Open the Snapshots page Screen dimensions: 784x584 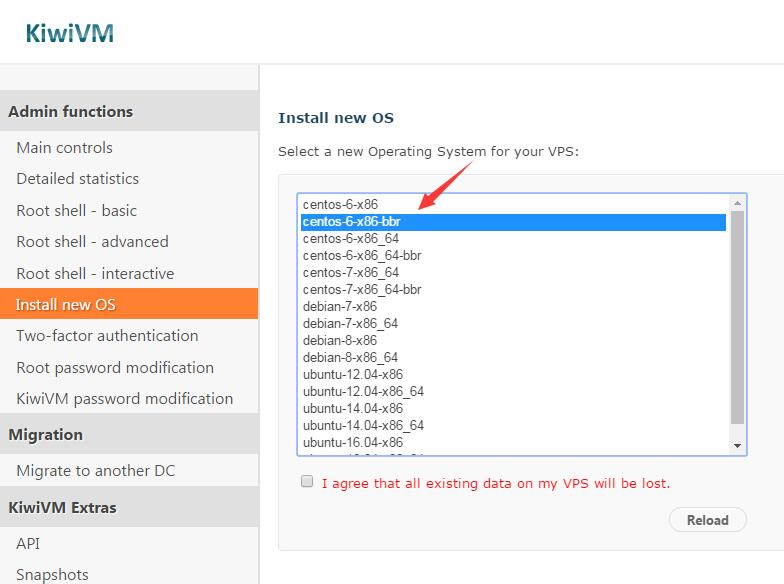point(52,574)
